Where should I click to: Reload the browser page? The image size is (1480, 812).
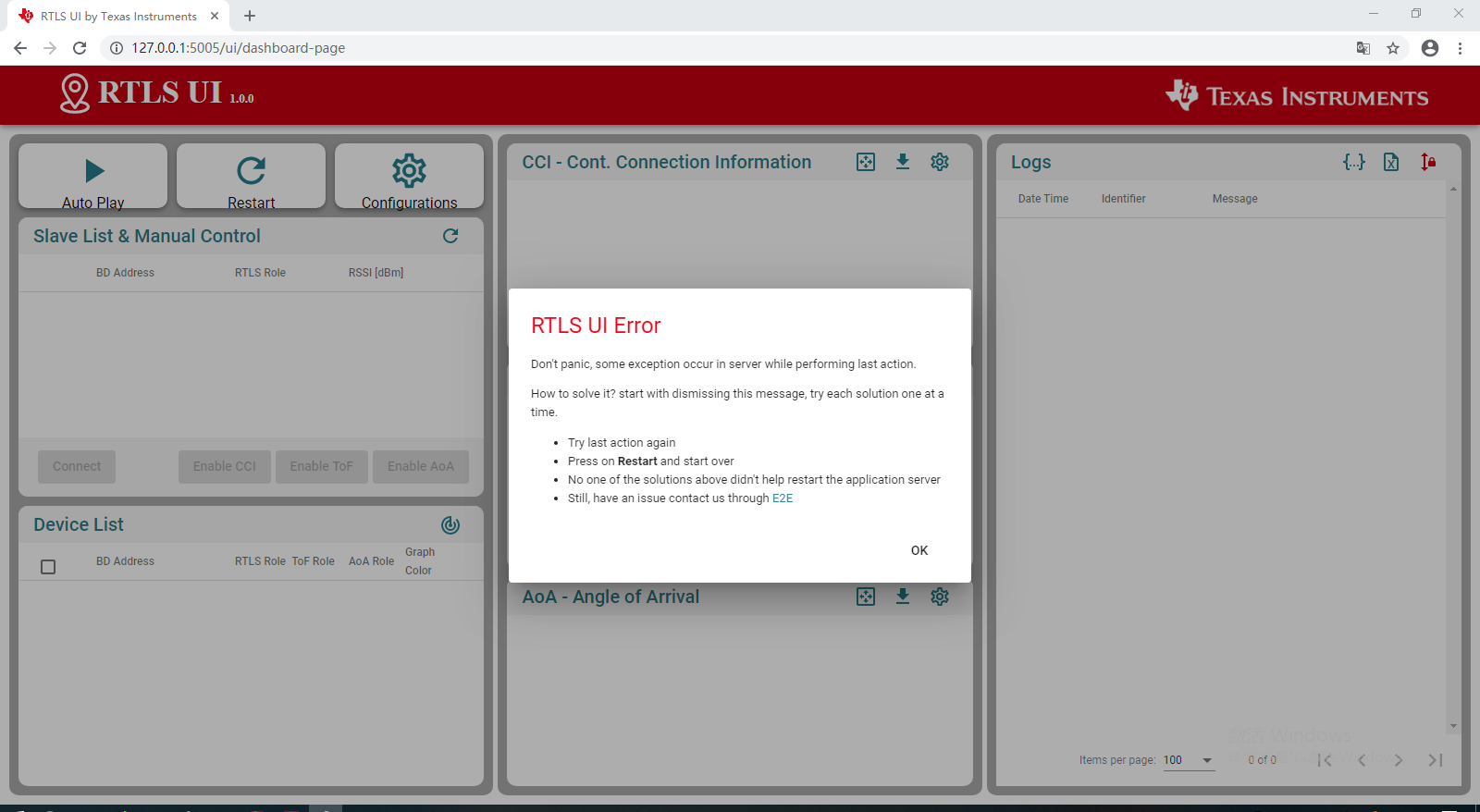tap(80, 48)
